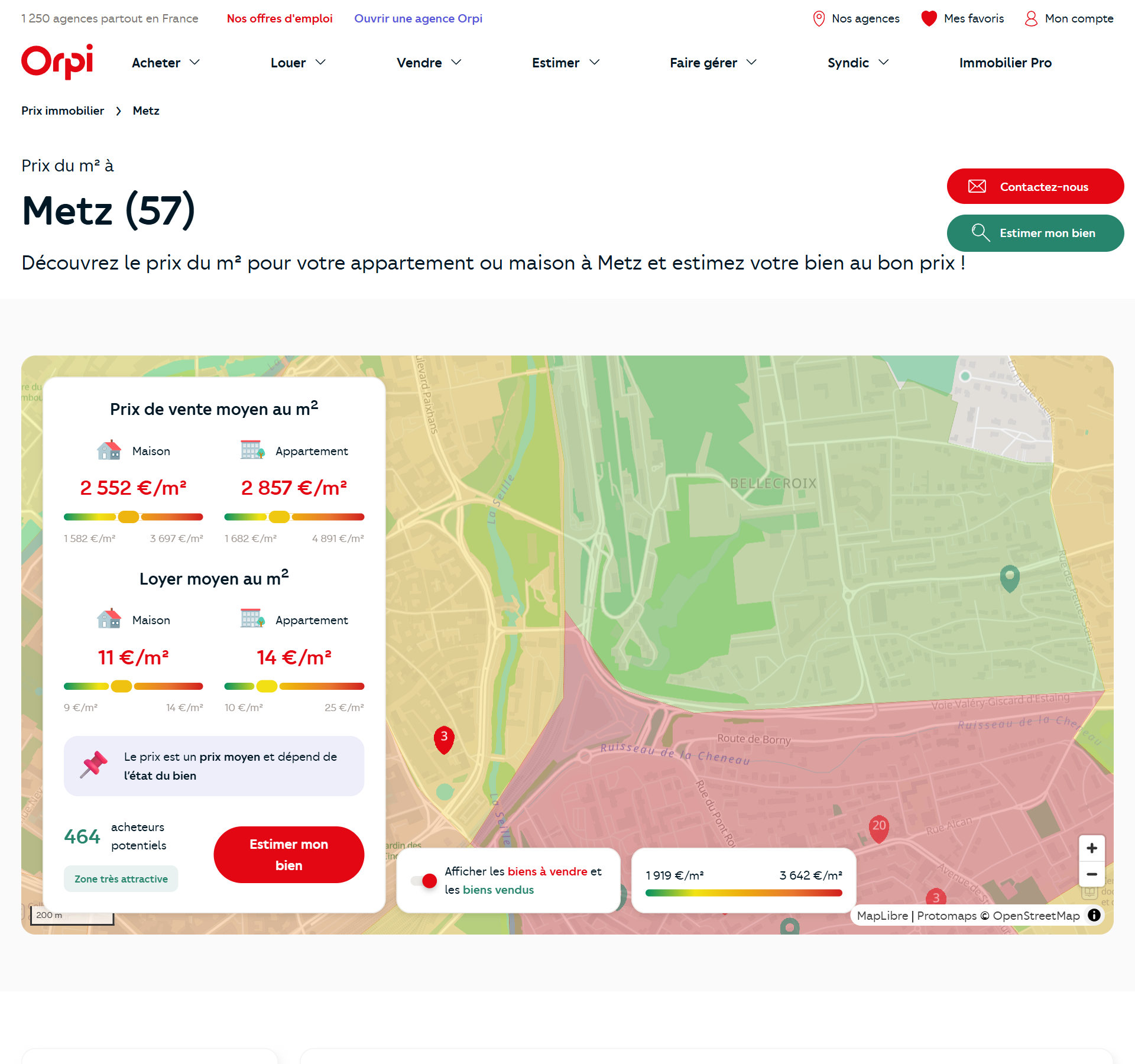Image resolution: width=1135 pixels, height=1064 pixels.
Task: Click the building icon beside rent Appartement
Action: 252,619
